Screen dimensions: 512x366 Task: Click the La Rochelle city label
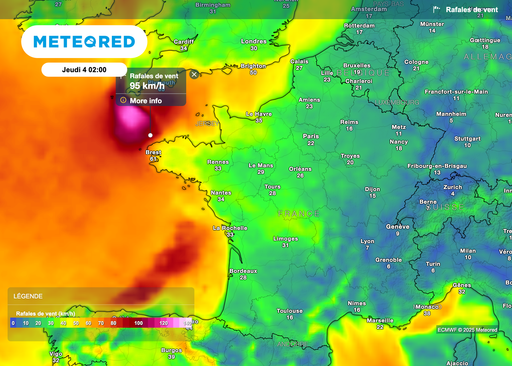click(230, 228)
